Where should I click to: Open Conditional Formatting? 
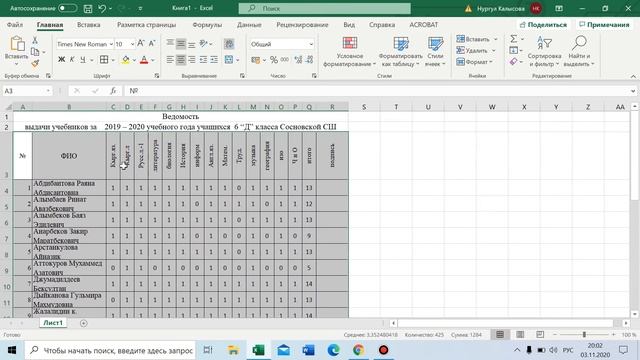tap(350, 51)
